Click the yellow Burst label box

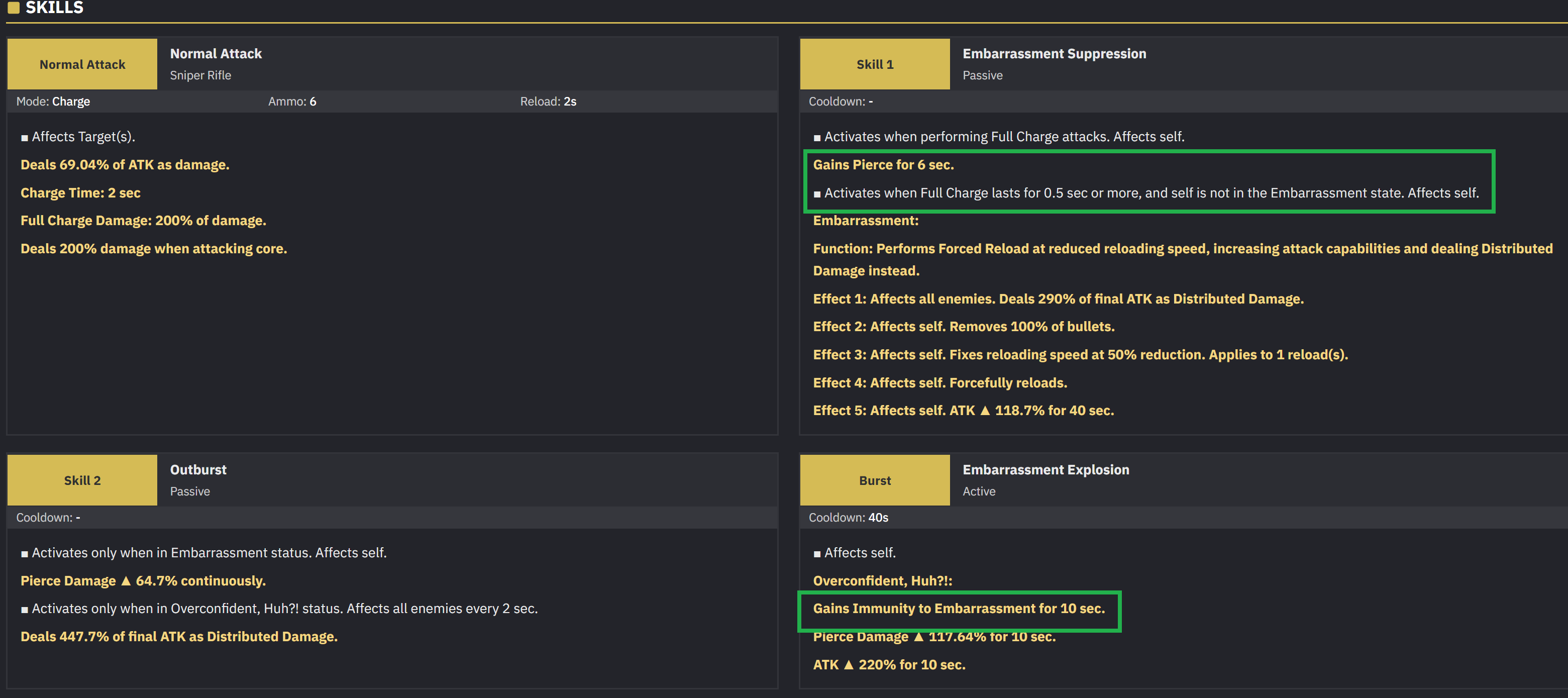pos(875,480)
